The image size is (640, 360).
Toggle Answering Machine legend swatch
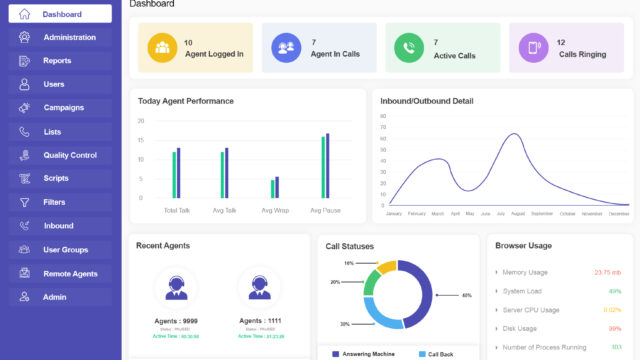[x=336, y=354]
